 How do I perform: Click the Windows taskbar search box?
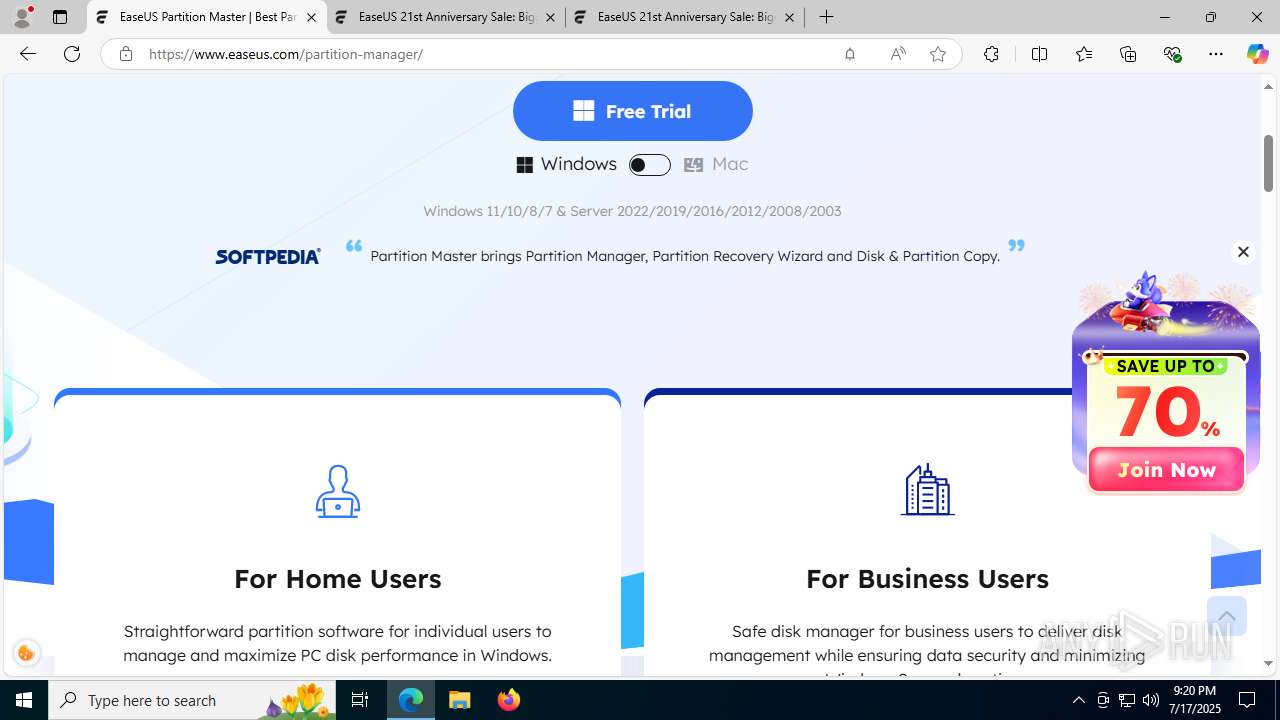pos(193,700)
